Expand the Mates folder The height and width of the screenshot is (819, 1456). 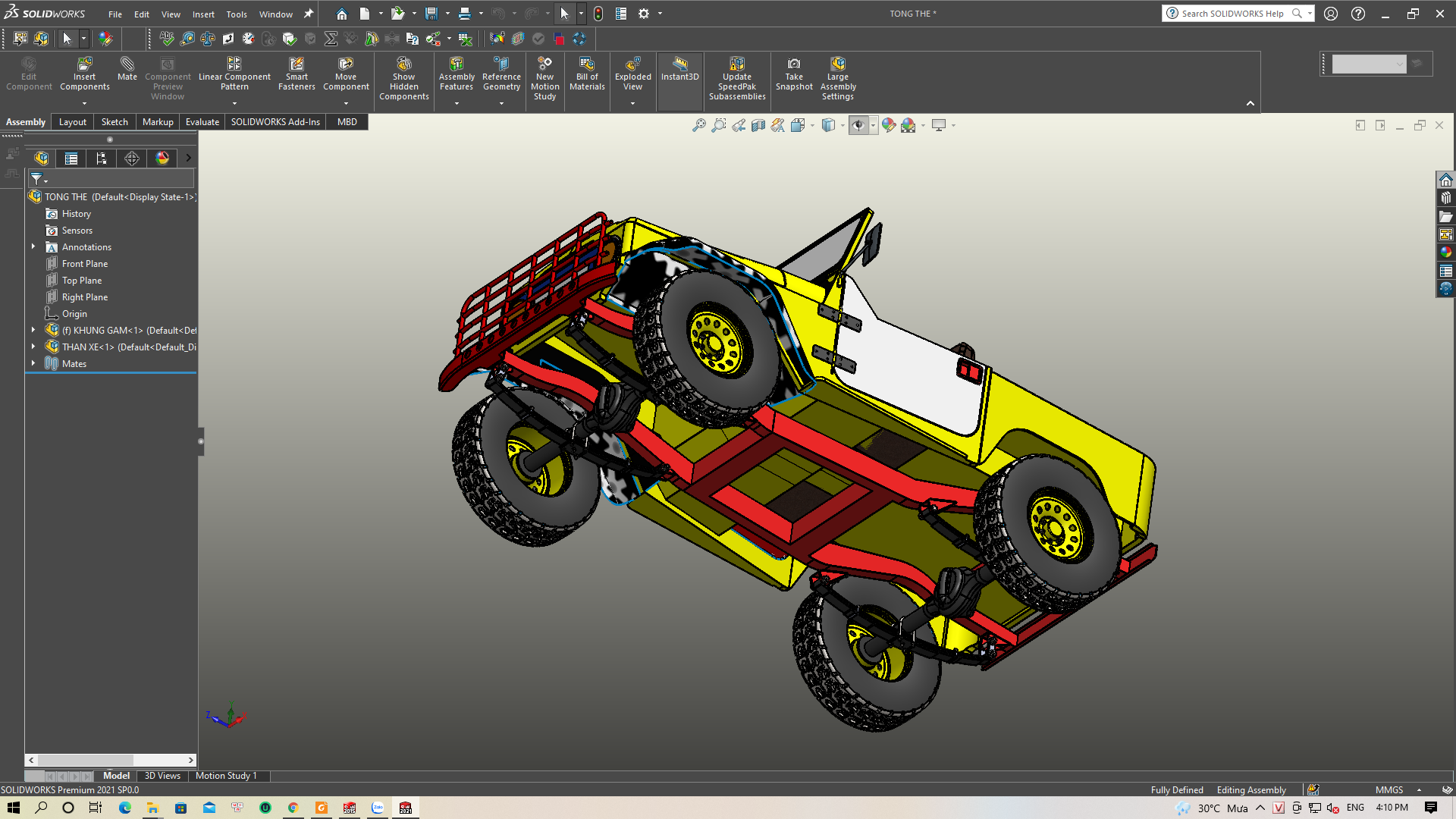click(x=33, y=363)
